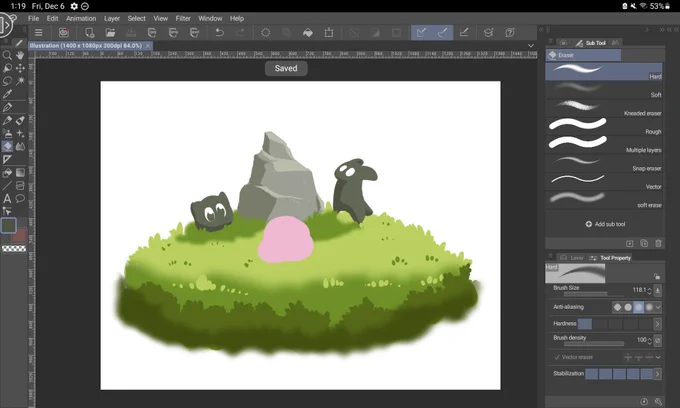Select the Eyedropper tool

(7, 94)
